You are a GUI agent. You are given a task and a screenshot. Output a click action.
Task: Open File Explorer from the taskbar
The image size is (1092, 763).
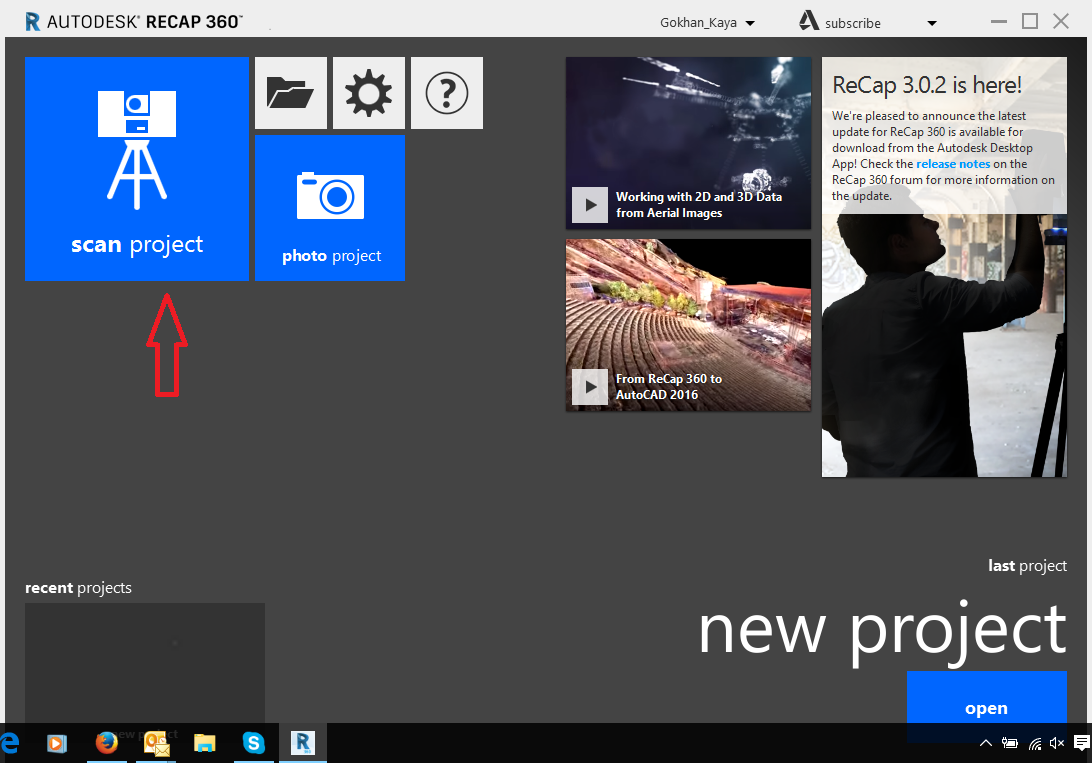(205, 743)
